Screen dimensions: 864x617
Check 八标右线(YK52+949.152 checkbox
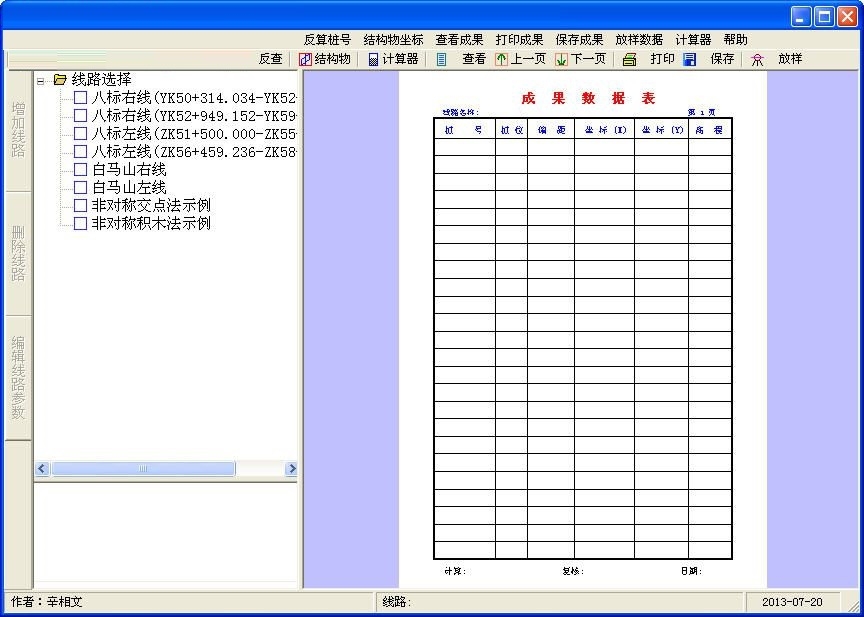80,116
